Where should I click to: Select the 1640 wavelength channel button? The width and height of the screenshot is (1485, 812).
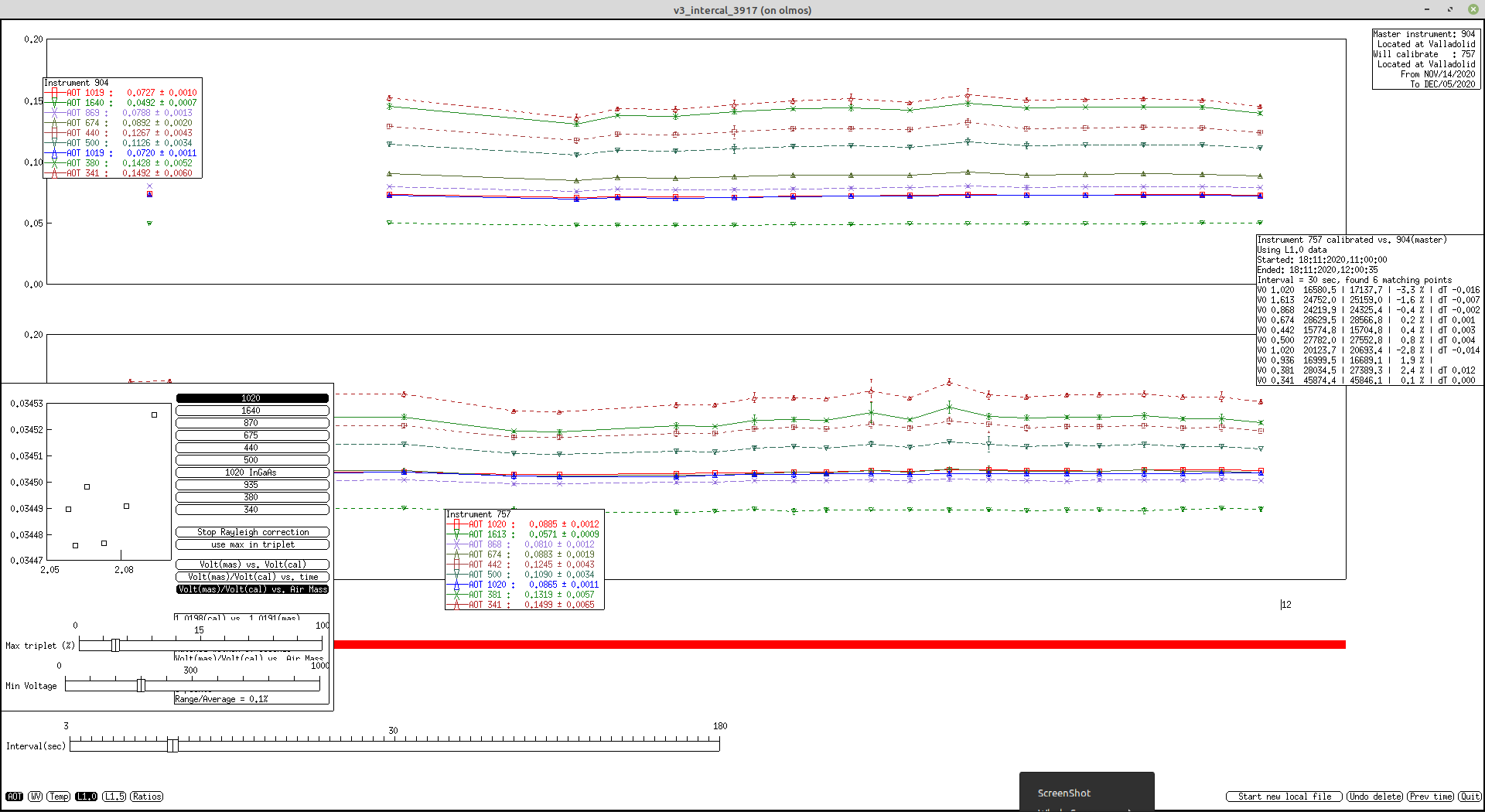coord(252,411)
